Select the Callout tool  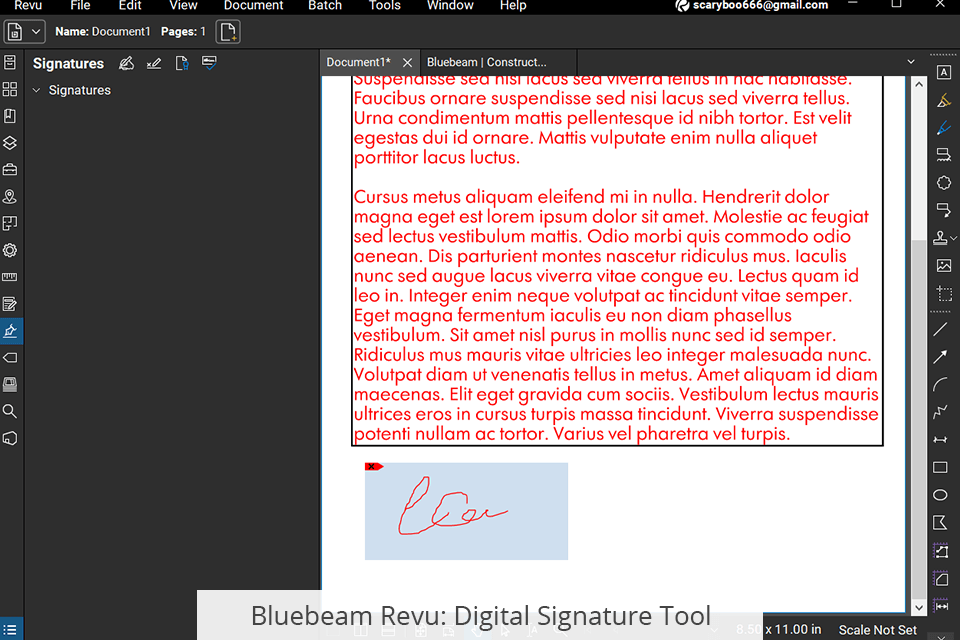click(x=943, y=210)
